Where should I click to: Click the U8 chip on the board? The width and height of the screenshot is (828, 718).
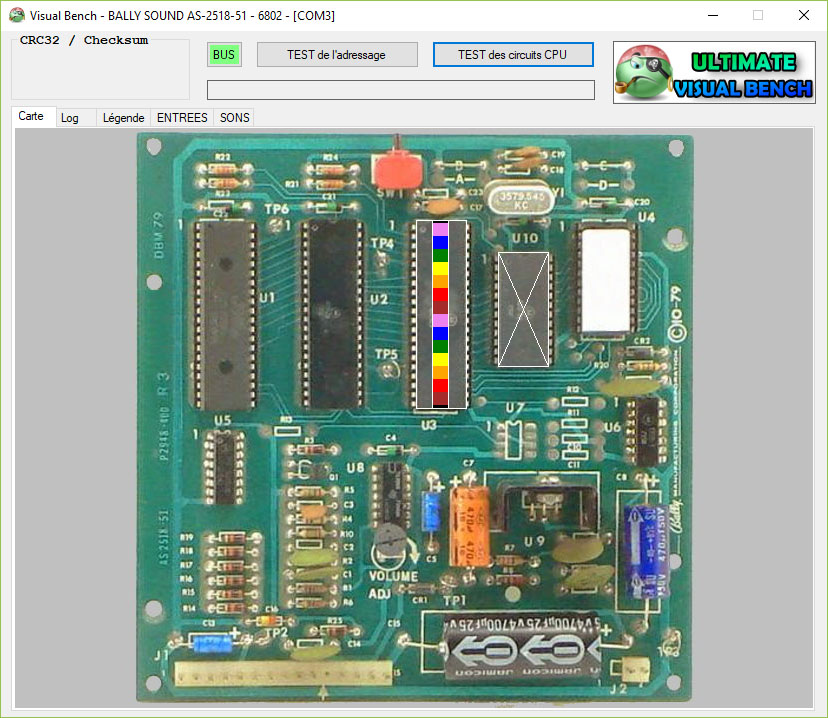[391, 494]
